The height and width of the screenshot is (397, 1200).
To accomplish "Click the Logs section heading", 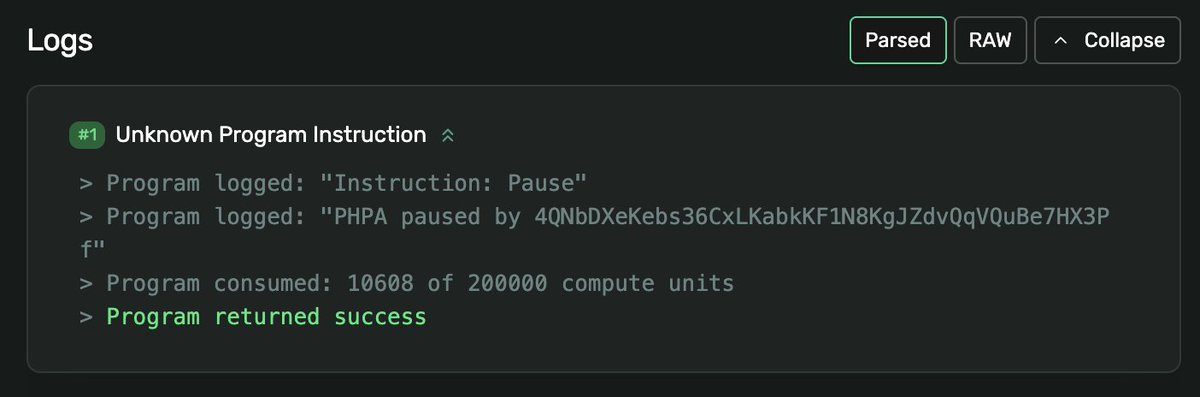I will pyautogui.click(x=60, y=41).
